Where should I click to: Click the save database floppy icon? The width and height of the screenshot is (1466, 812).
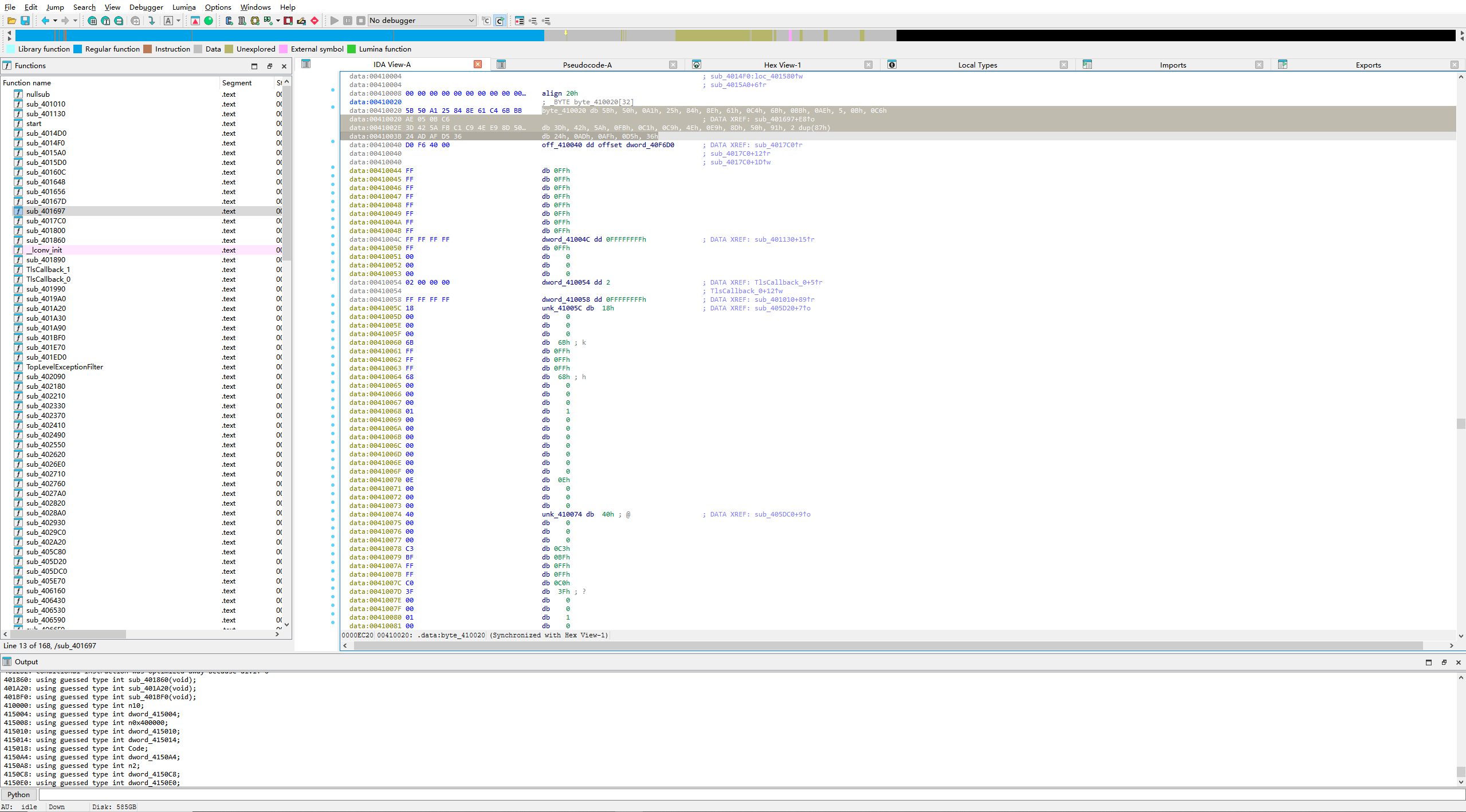(25, 21)
